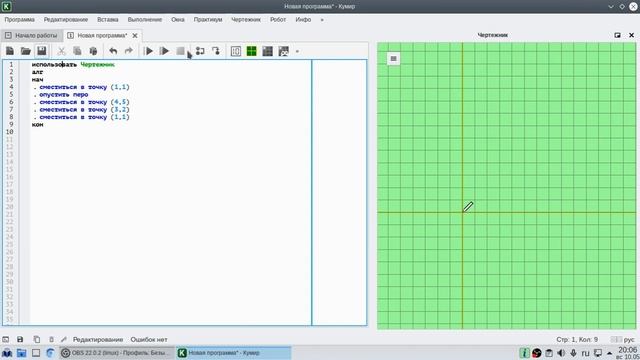Image resolution: width=640 pixels, height=360 pixels.
Task: Create a new program file
Action: click(10, 51)
